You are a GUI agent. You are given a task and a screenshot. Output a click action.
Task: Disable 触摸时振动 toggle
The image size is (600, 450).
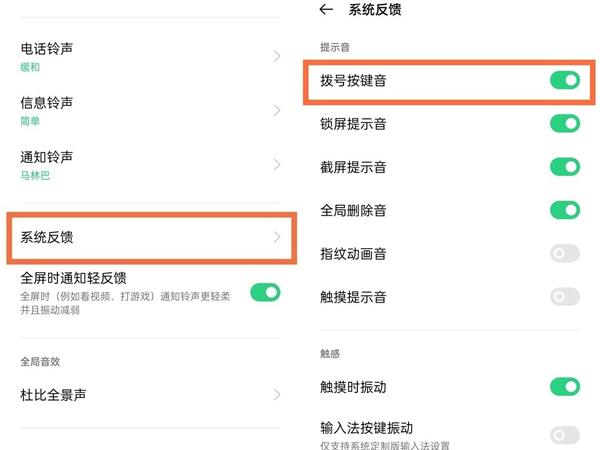(564, 386)
